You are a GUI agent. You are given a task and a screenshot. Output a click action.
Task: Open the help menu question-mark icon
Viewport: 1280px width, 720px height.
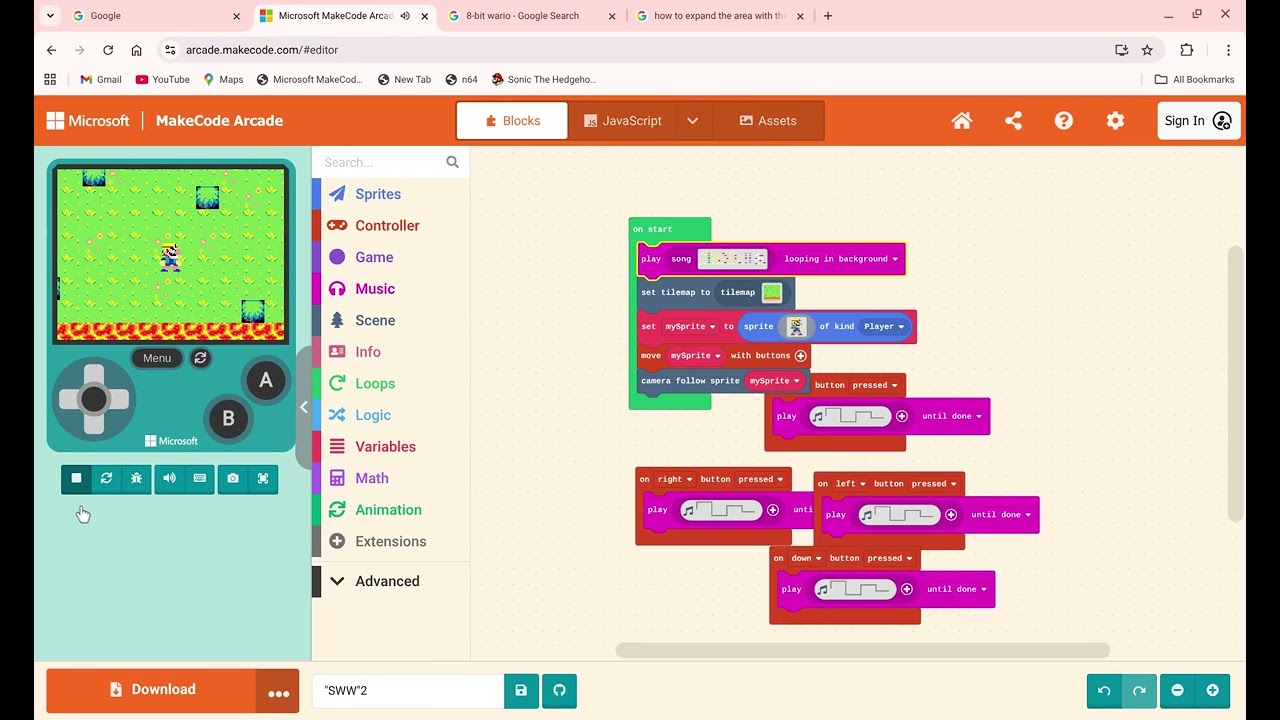point(1064,121)
